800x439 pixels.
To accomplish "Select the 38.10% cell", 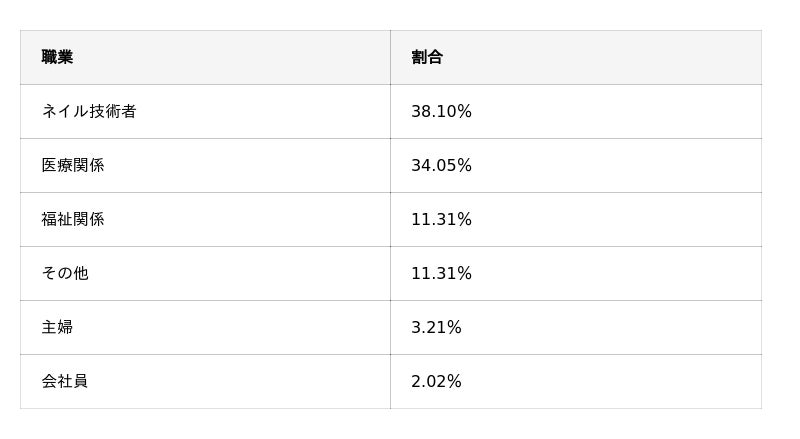I will 576,111.
